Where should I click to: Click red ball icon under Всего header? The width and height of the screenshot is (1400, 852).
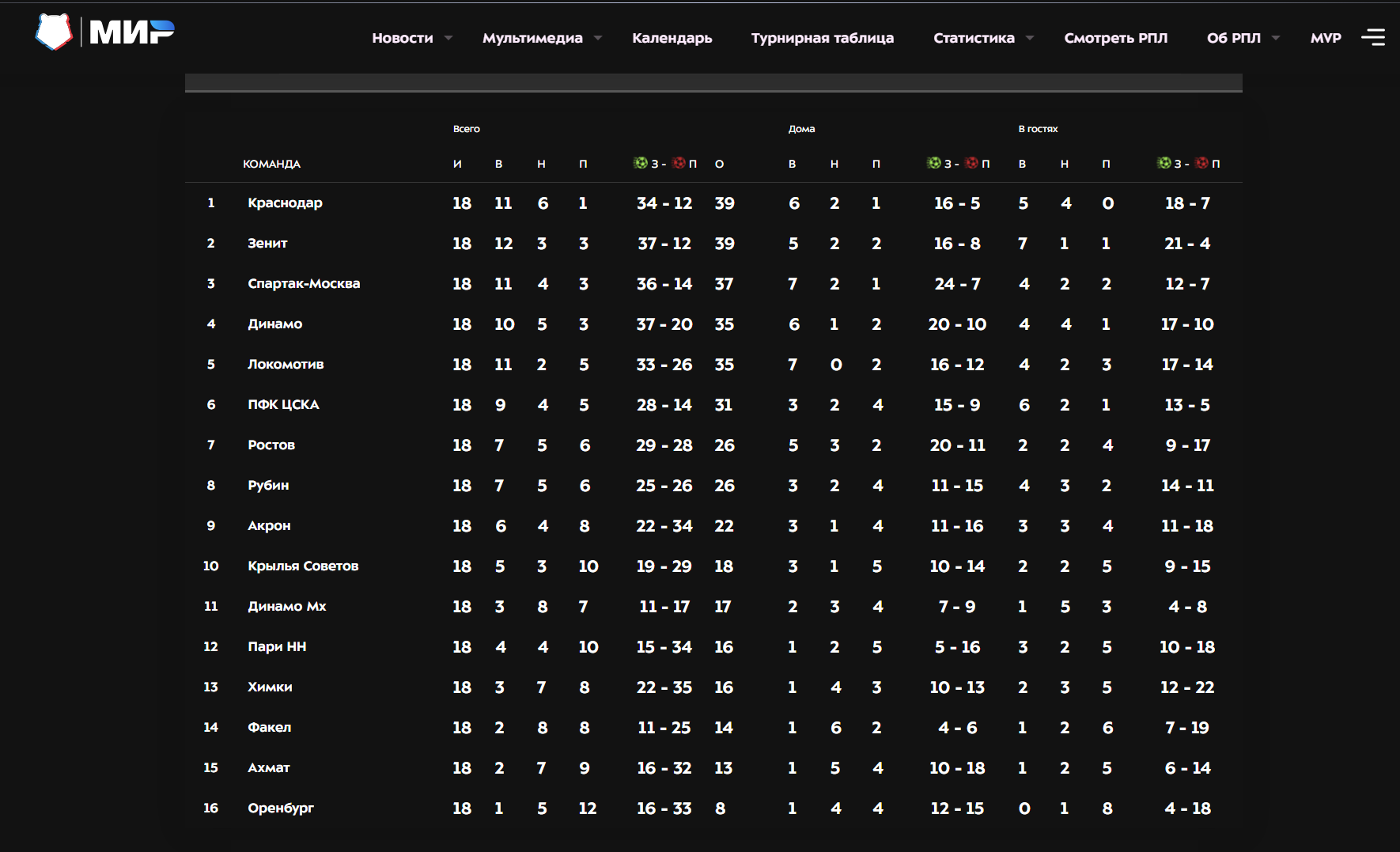pos(679,163)
